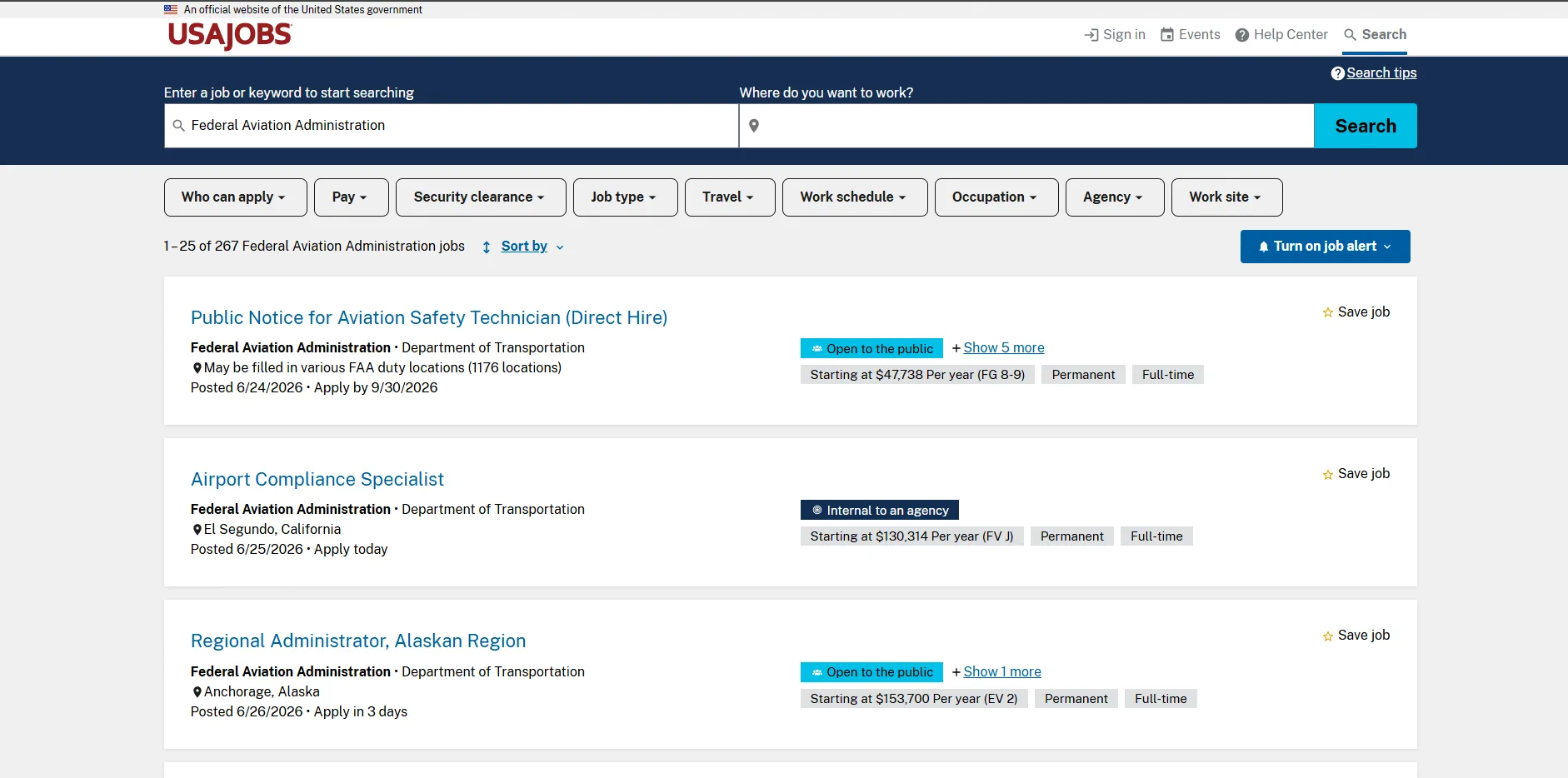Click the Search magnifier icon in header
This screenshot has height=778, width=1568.
coord(1350,35)
